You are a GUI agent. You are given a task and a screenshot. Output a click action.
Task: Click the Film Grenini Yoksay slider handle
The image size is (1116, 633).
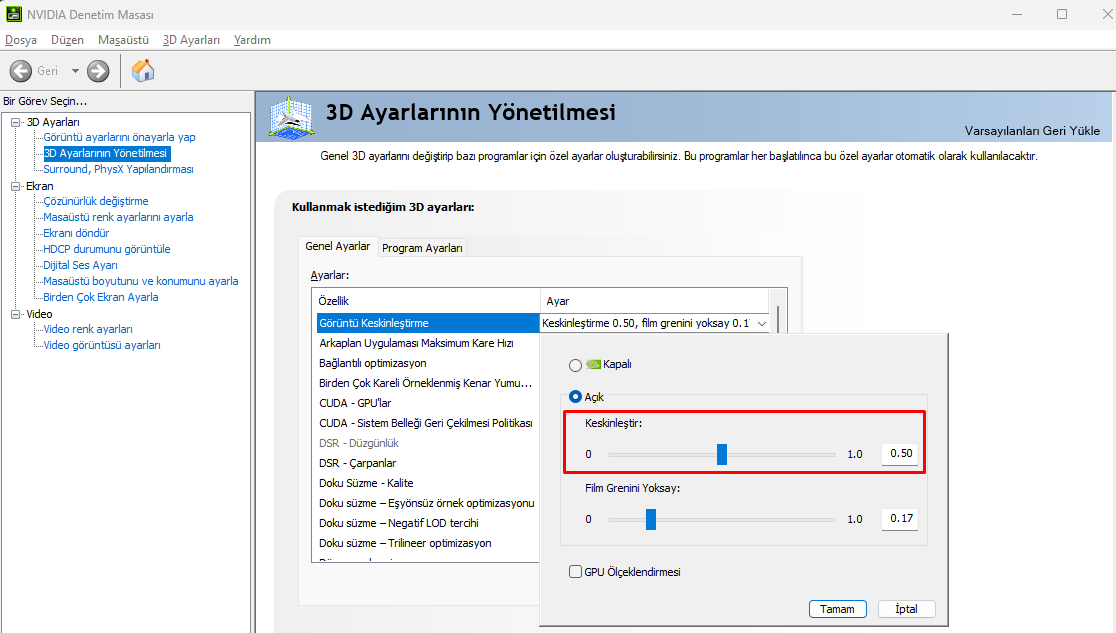point(651,519)
